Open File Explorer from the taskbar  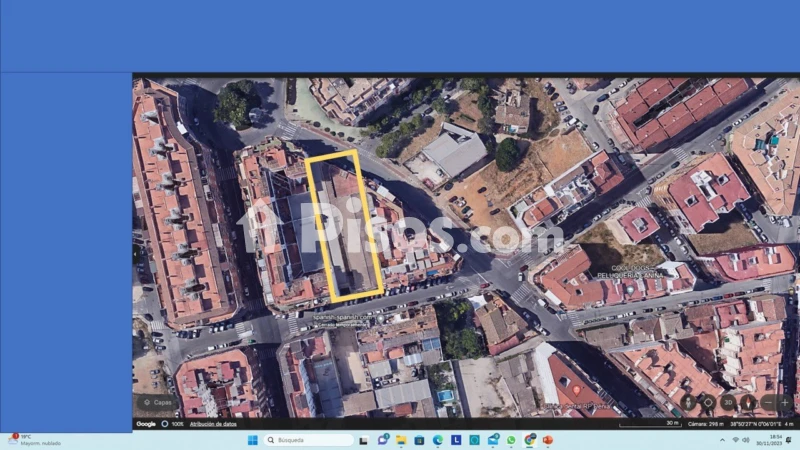401,440
